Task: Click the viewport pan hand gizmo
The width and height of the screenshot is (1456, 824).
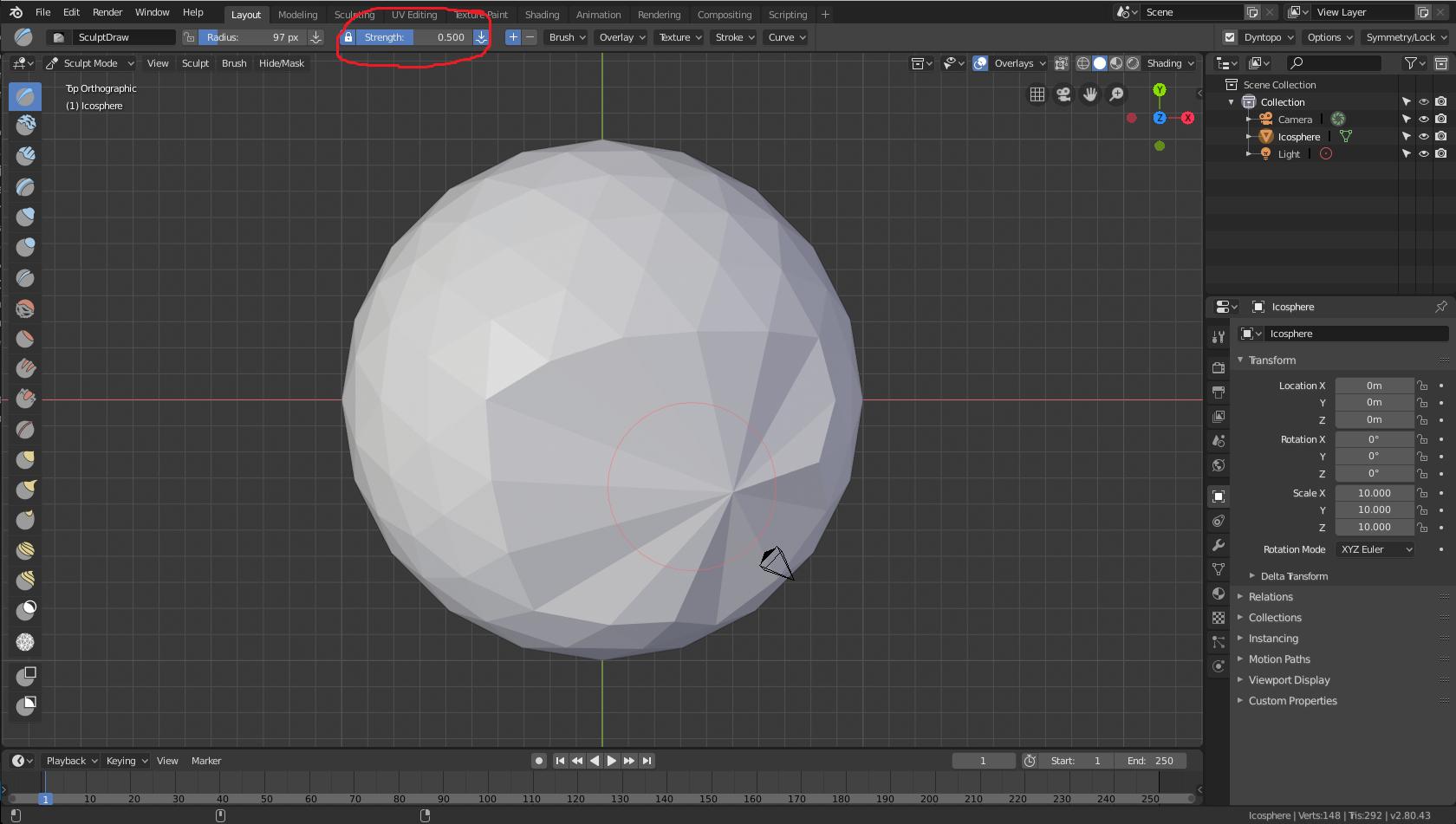Action: point(1090,94)
